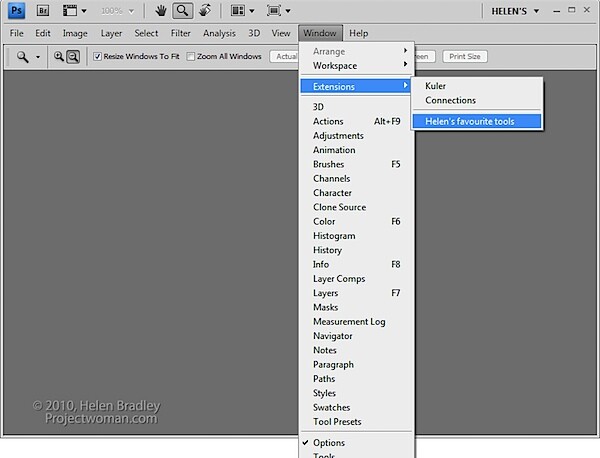Show the Clone Source panel
Screen dimensions: 600x458
[356, 207]
